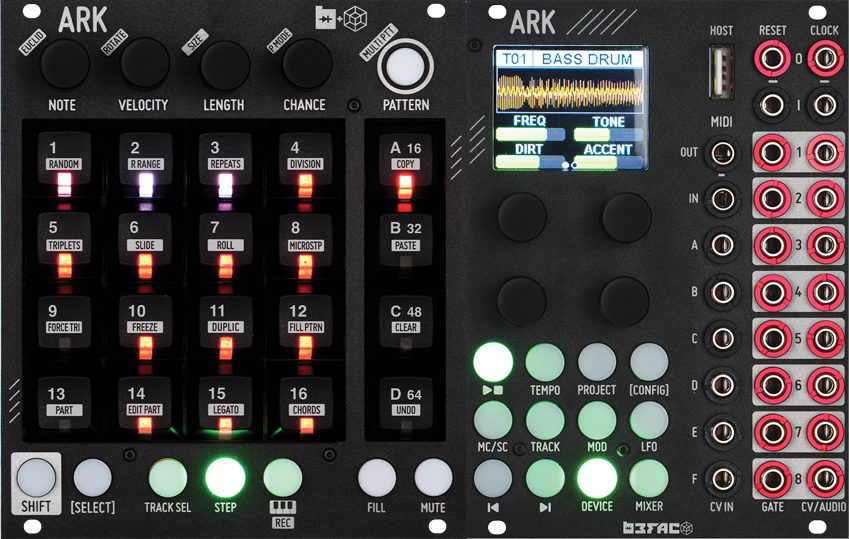The width and height of the screenshot is (850, 539).
Task: Click the skip-forward transport button
Action: (x=545, y=478)
